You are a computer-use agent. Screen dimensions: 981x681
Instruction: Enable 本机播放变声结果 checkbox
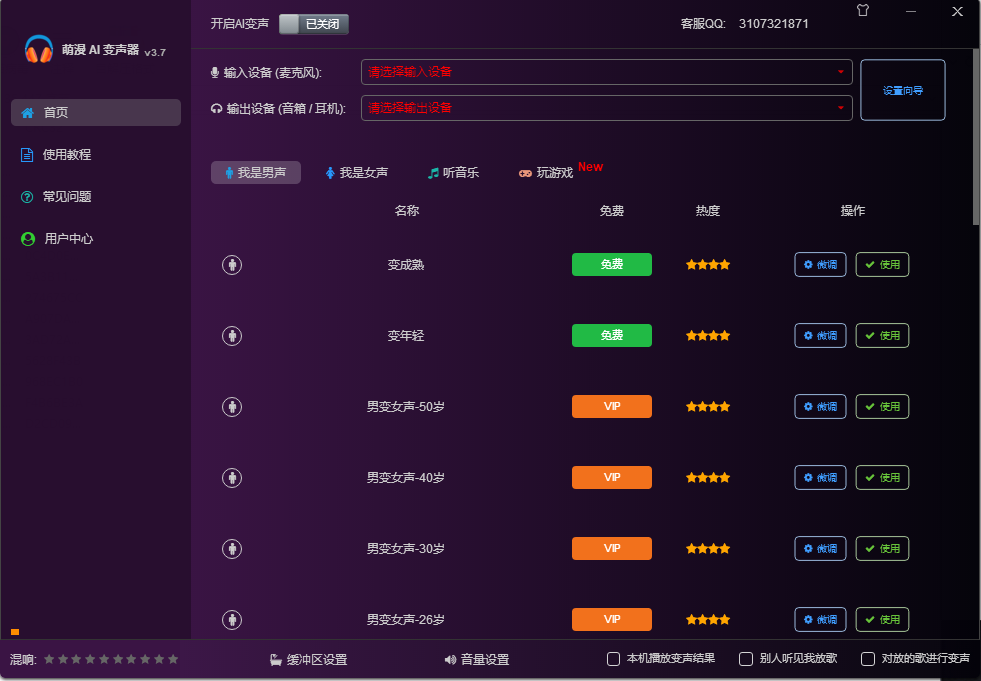[x=614, y=659]
